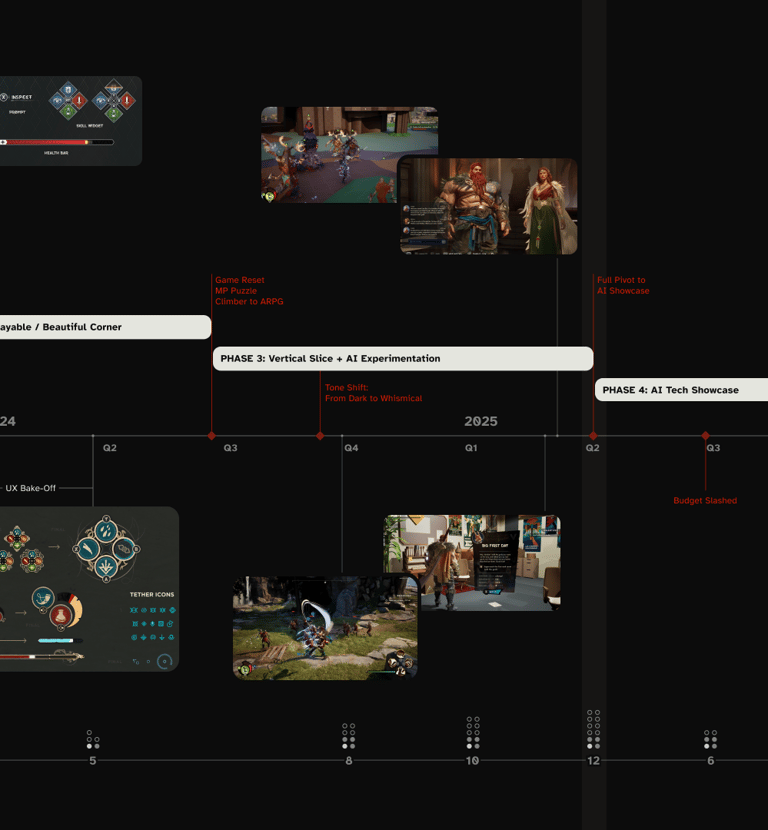Click the Budget Slashed diamond marker on timeline
768x830 pixels.
(706, 436)
